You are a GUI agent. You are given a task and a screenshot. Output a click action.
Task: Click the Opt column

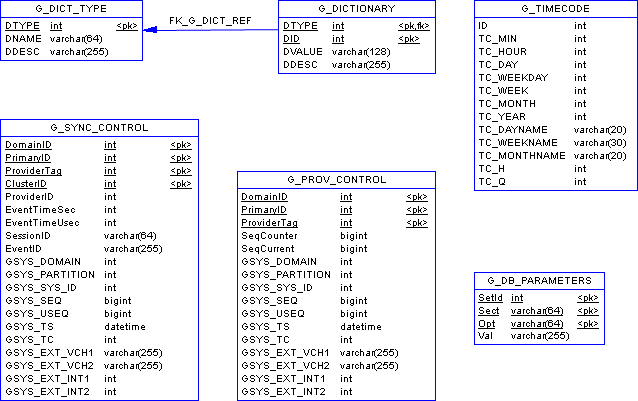click(487, 324)
